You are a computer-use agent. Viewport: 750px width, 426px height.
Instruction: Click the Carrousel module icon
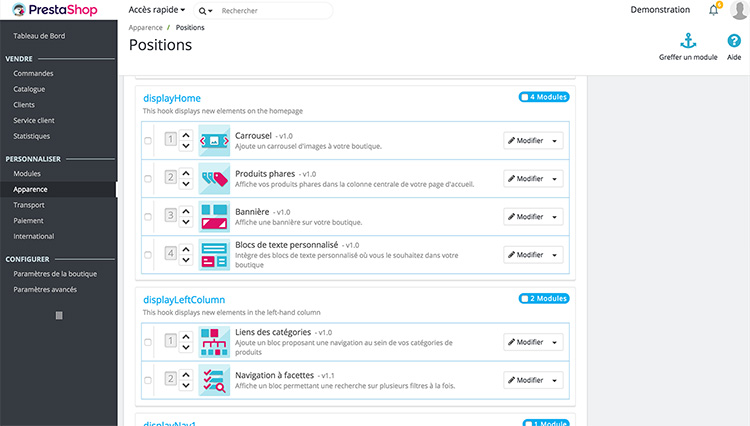coord(214,141)
